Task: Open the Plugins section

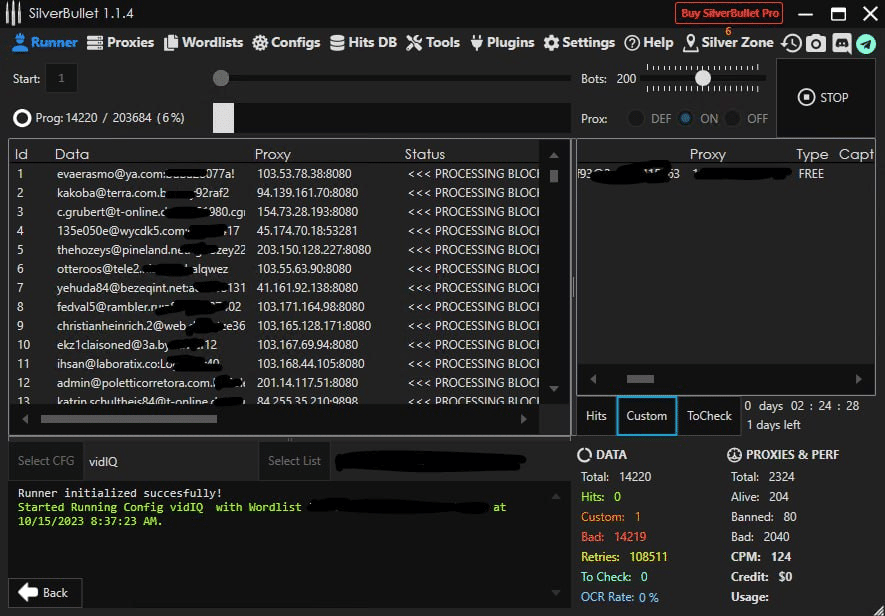Action: click(x=502, y=43)
